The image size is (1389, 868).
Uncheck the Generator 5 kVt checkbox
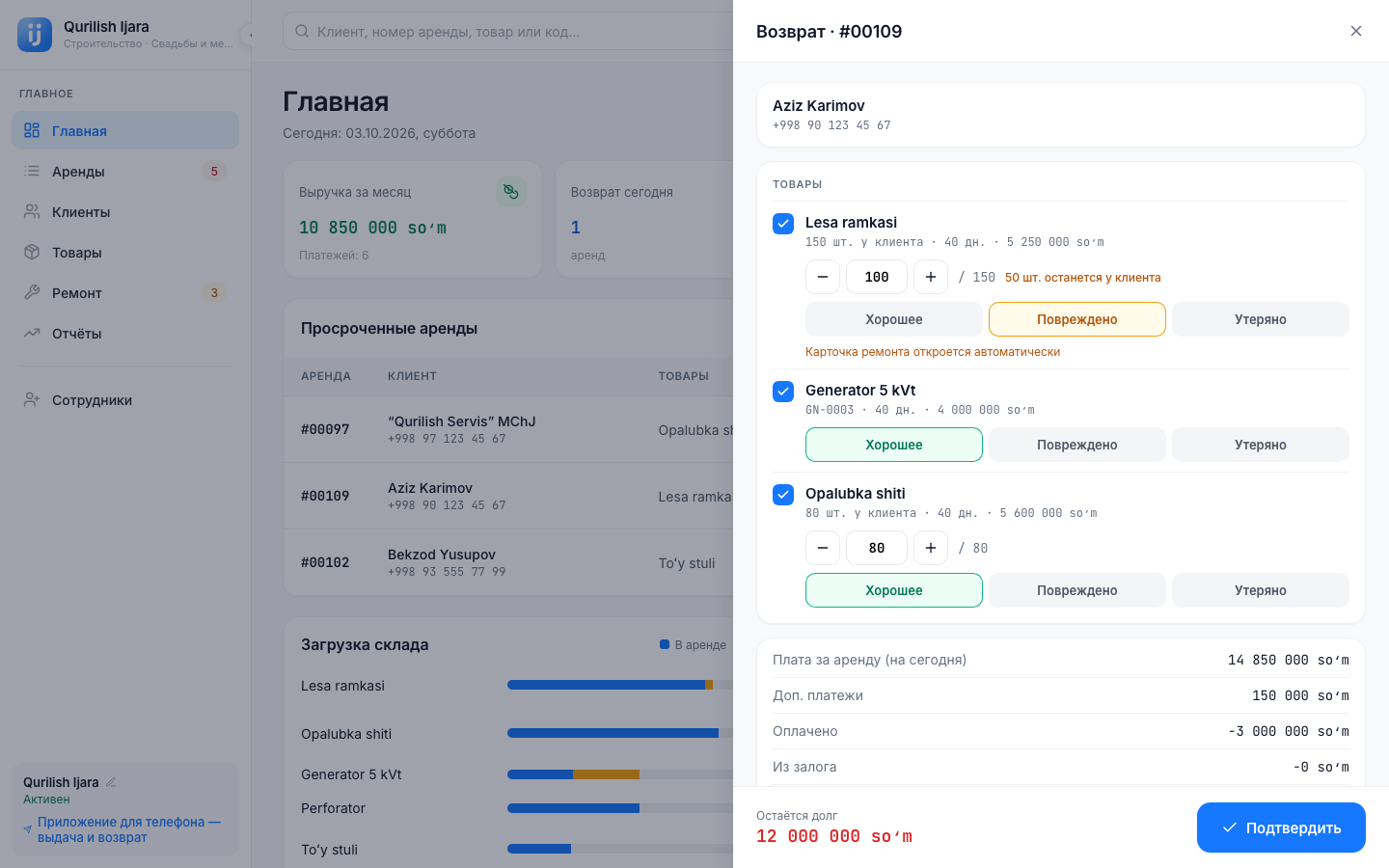783,392
